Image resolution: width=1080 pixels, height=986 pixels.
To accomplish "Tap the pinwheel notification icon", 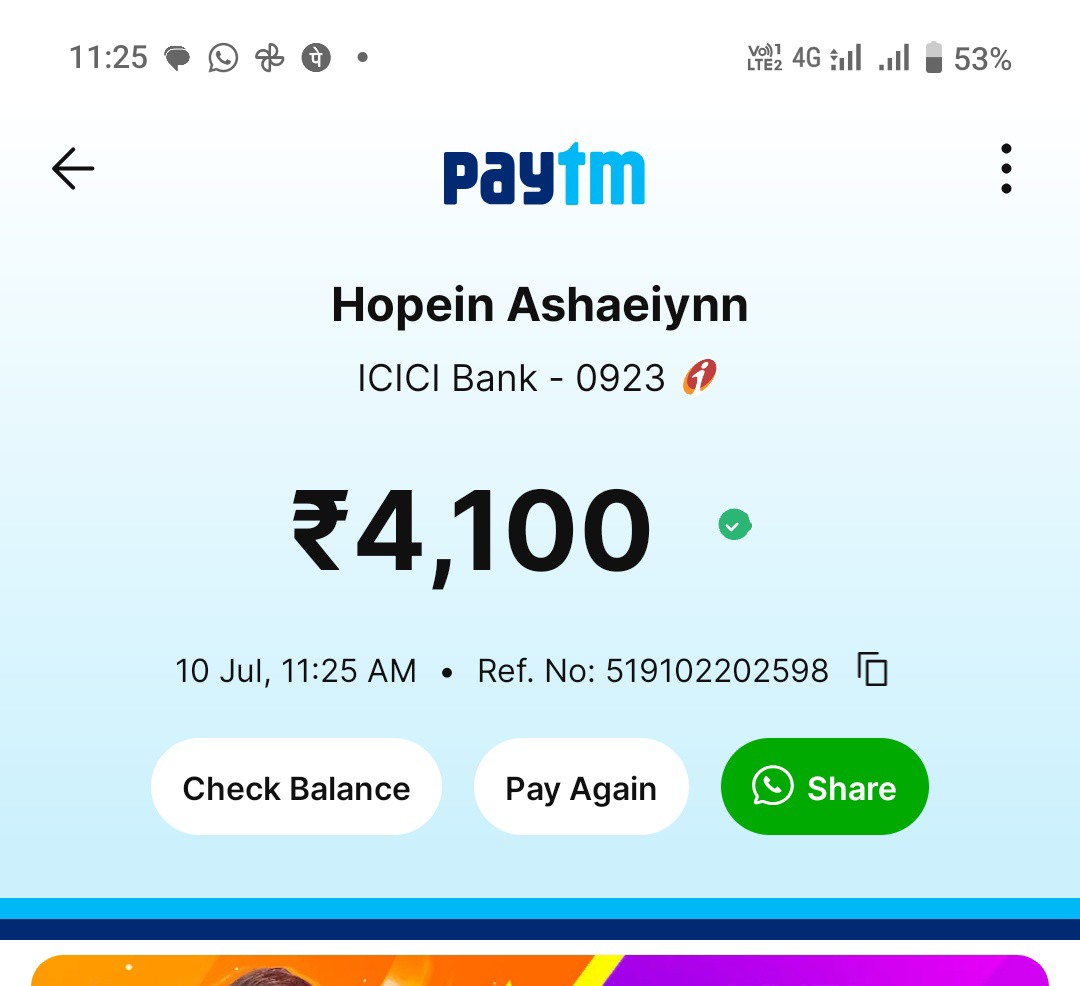I will [269, 58].
